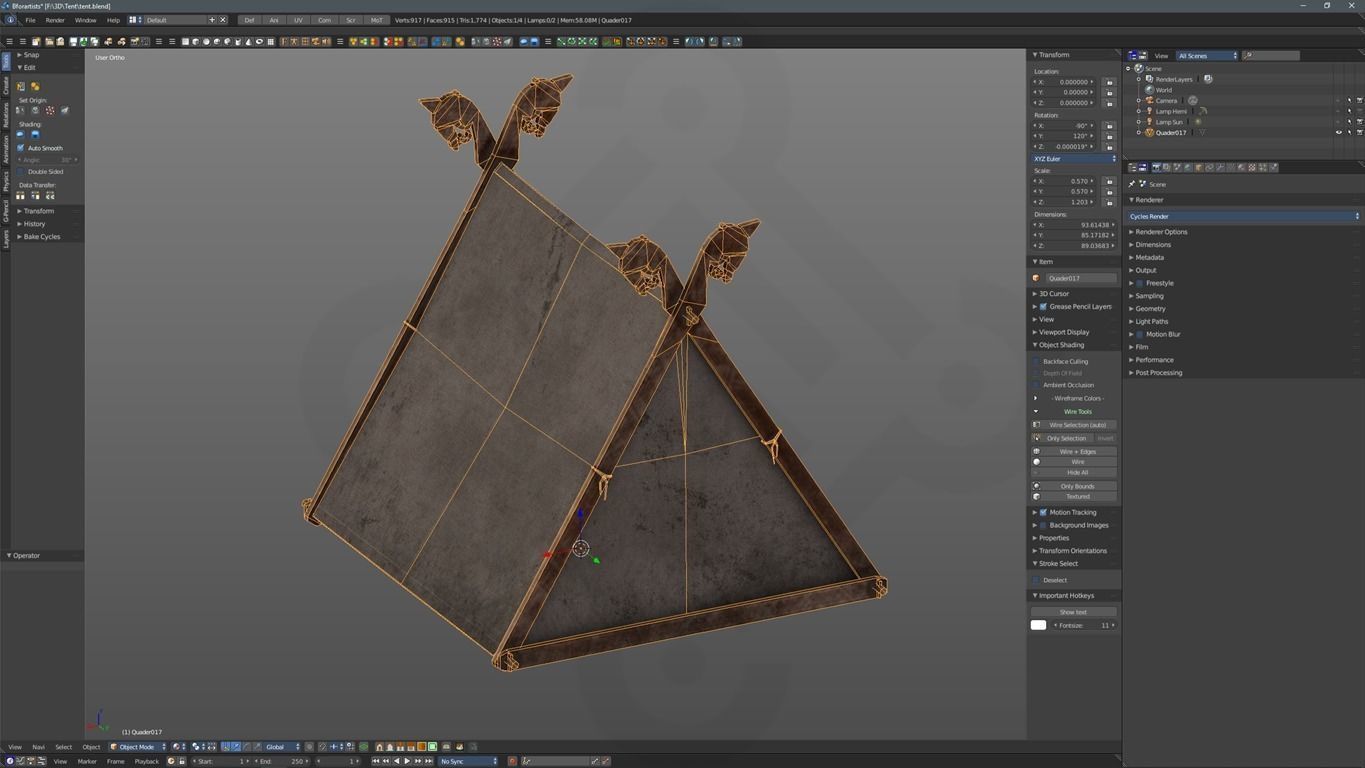Open the No Sync playback dropdown
The height and width of the screenshot is (768, 1365).
(469, 761)
